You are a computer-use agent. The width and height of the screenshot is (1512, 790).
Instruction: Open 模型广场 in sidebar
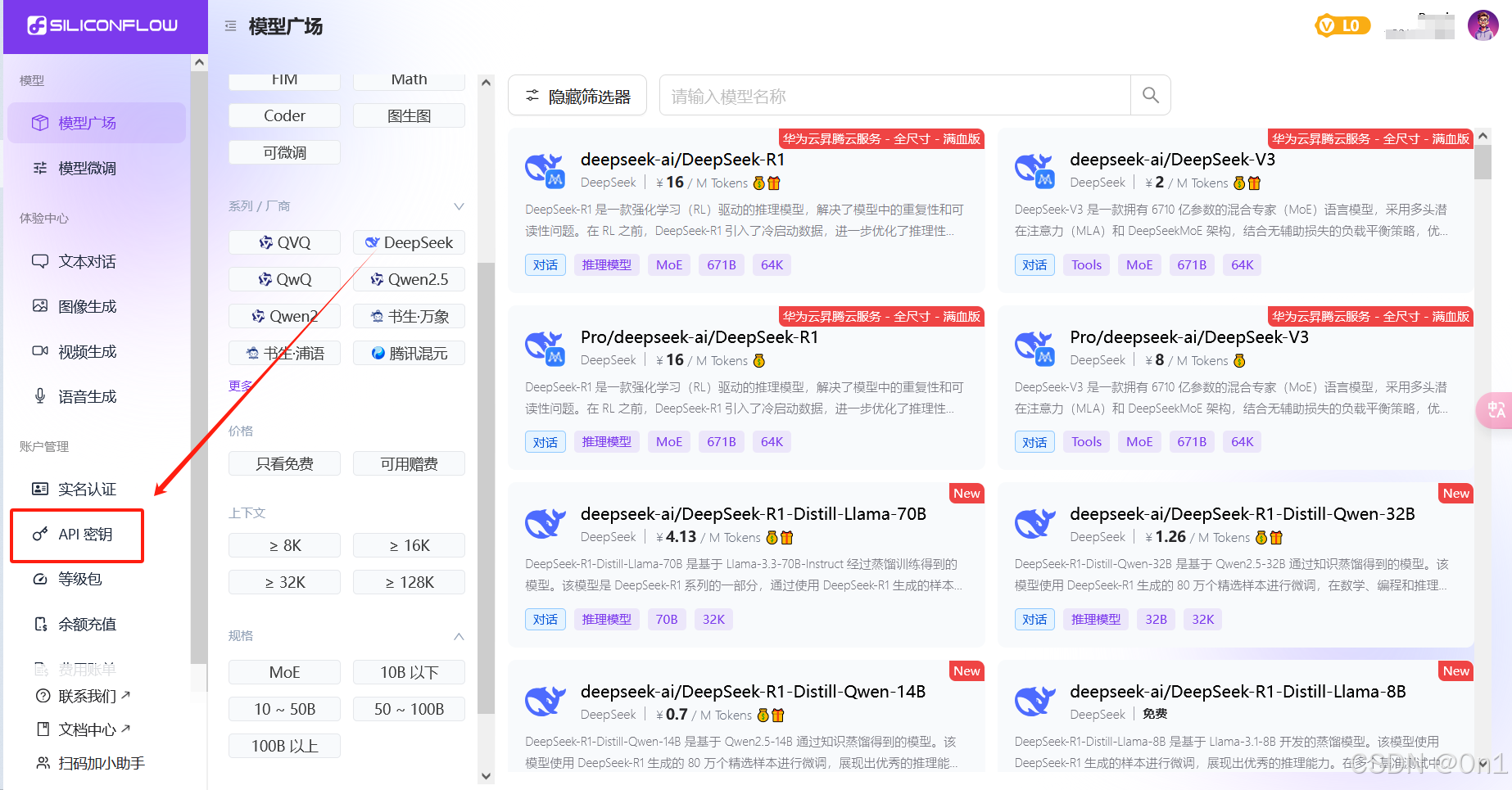[97, 123]
